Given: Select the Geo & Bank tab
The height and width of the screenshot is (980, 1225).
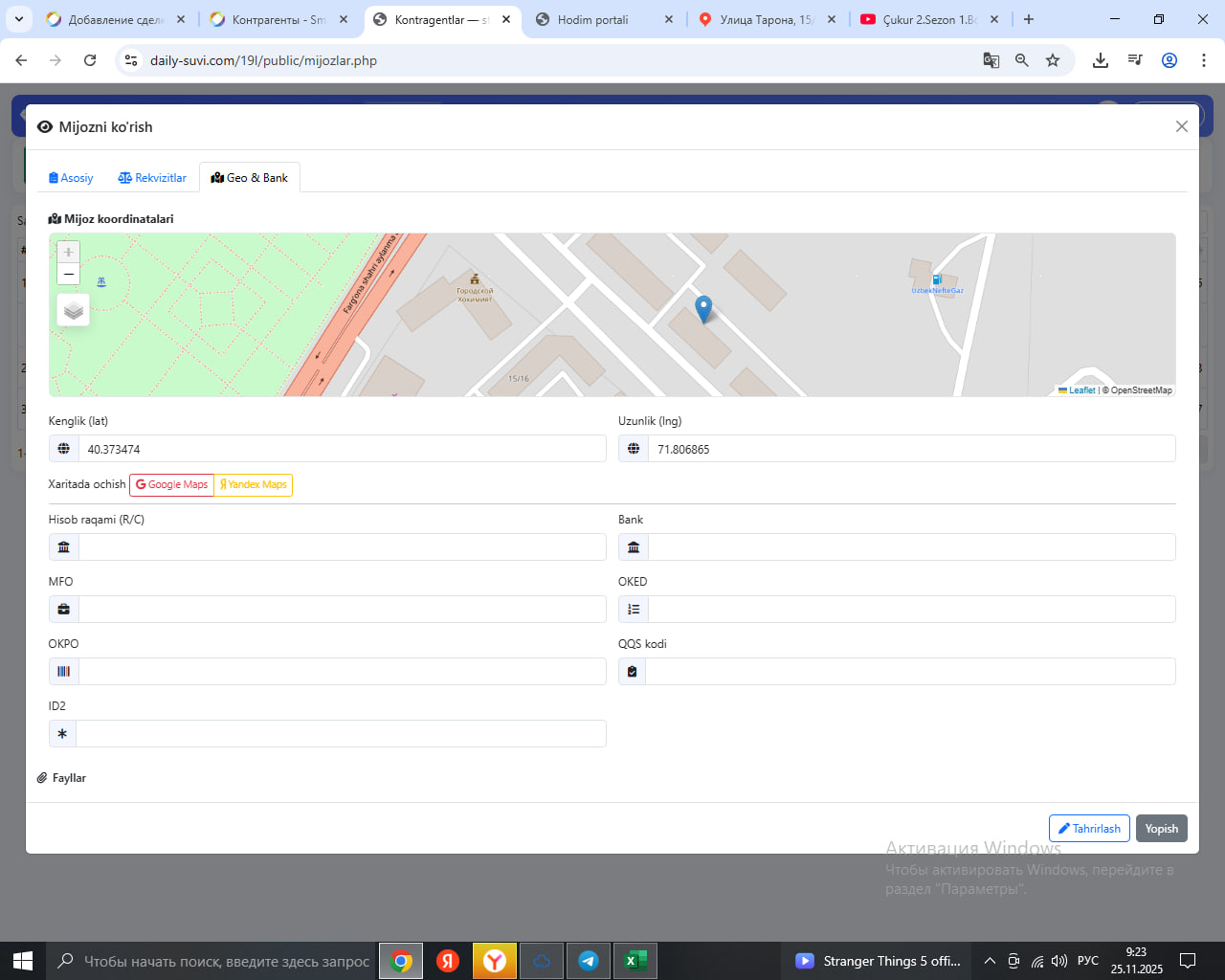Looking at the screenshot, I should pyautogui.click(x=250, y=178).
